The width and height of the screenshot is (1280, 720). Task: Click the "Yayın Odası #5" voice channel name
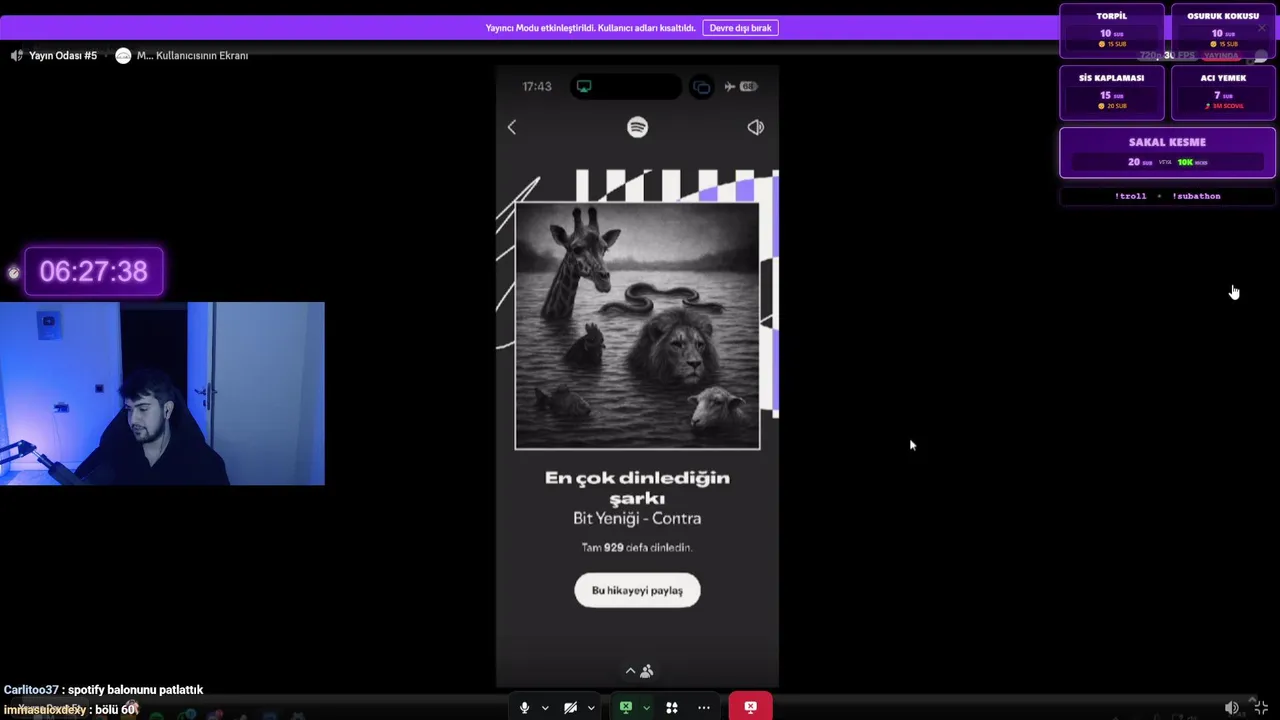click(x=63, y=55)
